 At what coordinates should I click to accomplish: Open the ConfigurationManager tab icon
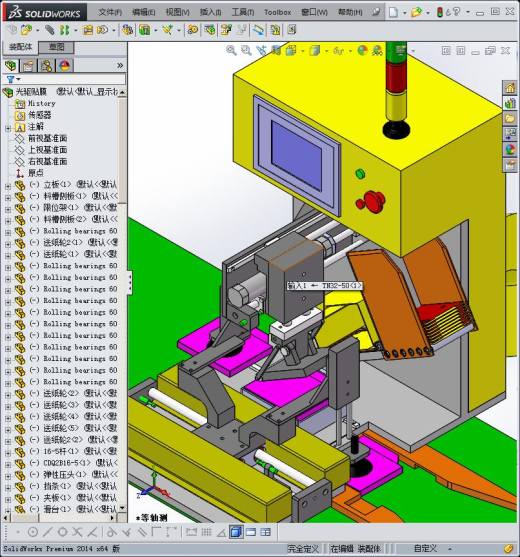(x=47, y=66)
